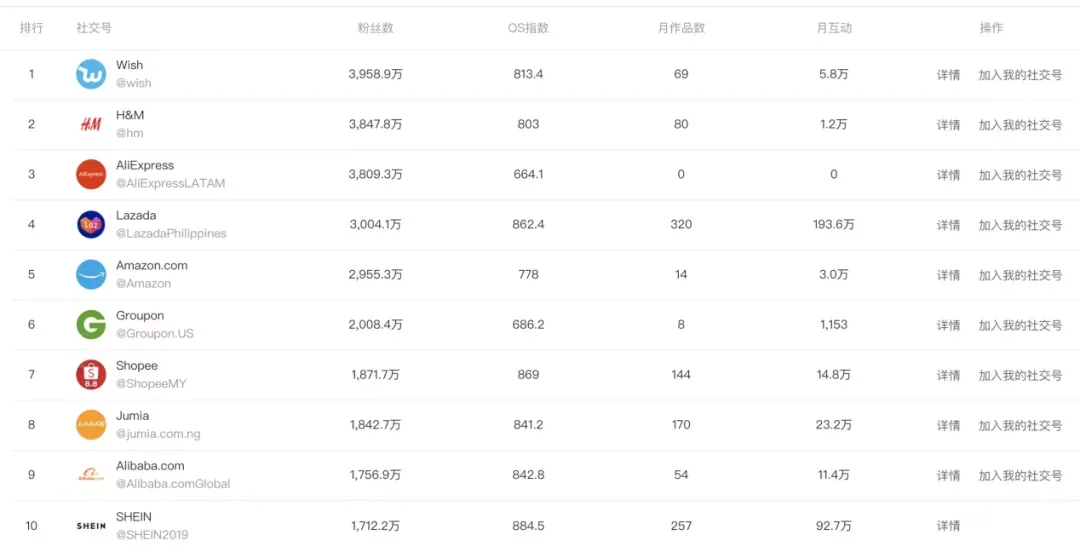Image resolution: width=1080 pixels, height=558 pixels.
Task: View 详情 for Lazada row
Action: (x=948, y=225)
